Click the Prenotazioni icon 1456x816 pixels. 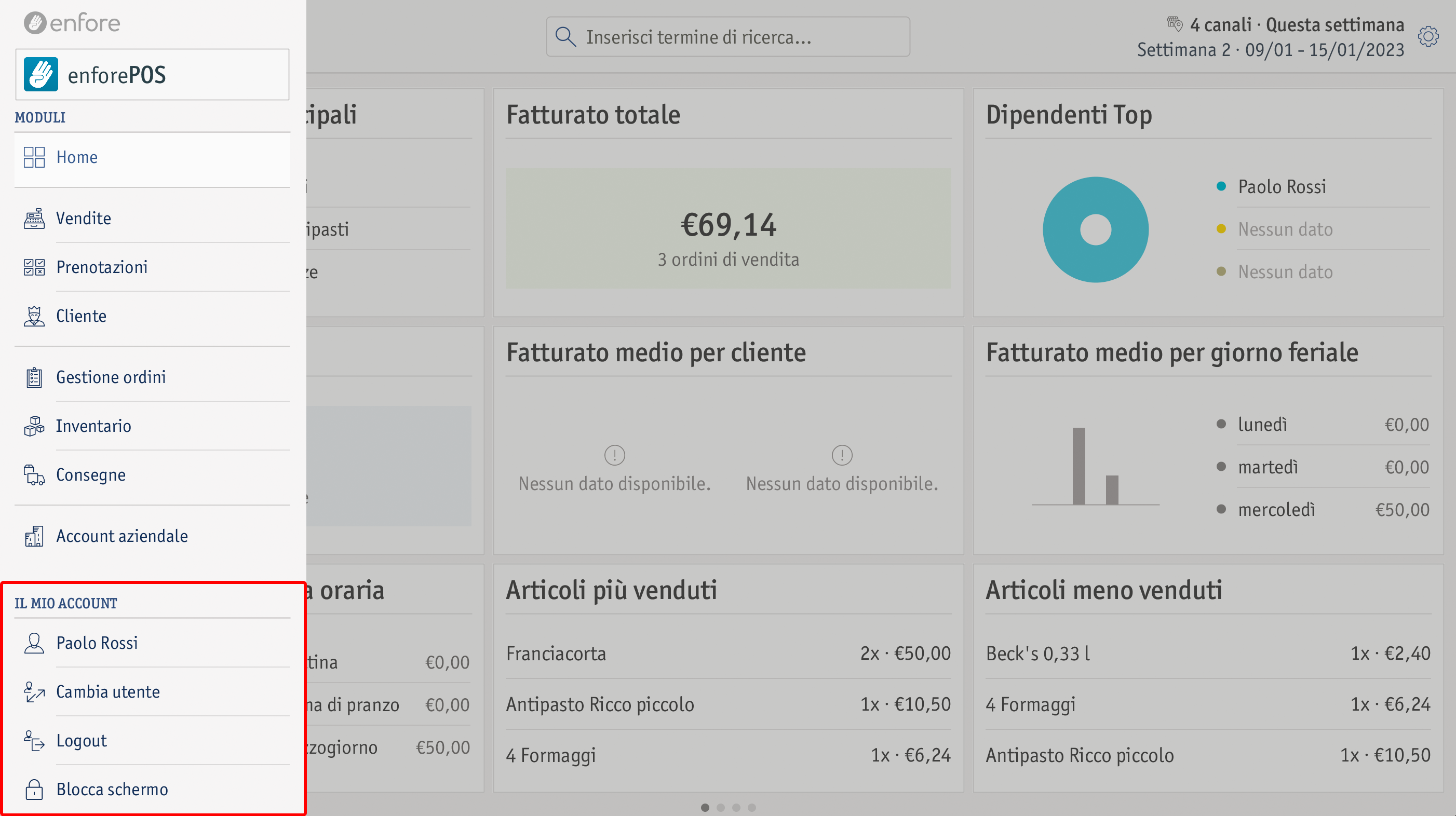[34, 267]
